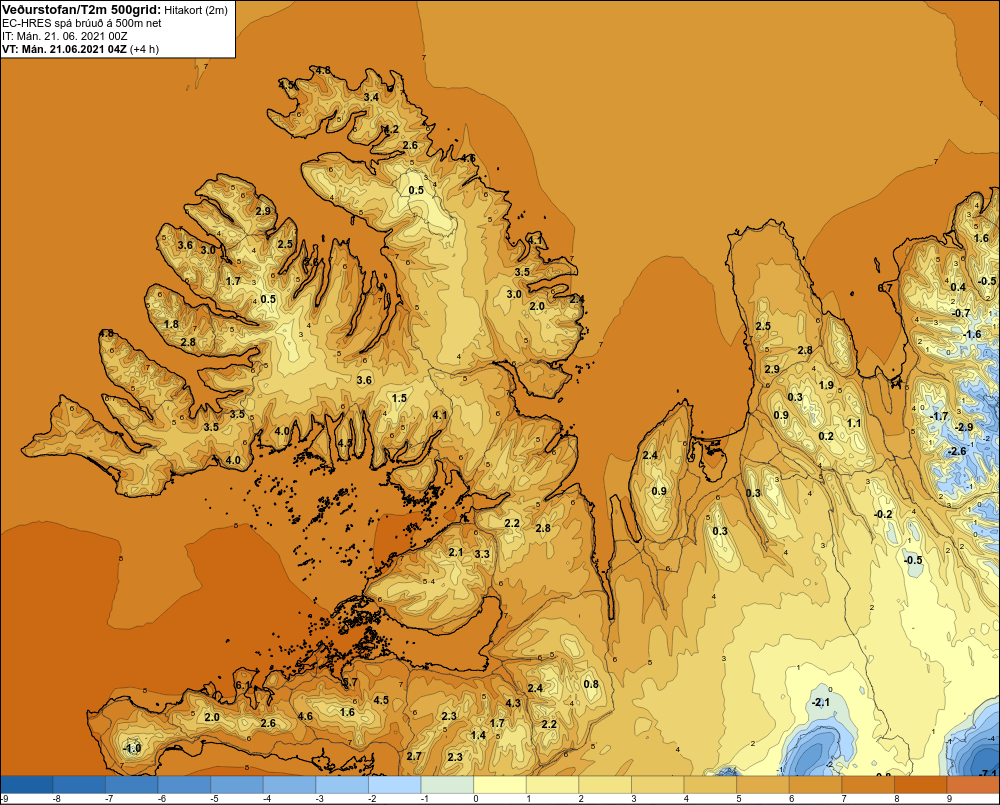Click the temperature value 4.2 on map
The width and height of the screenshot is (1000, 805).
click(x=390, y=129)
